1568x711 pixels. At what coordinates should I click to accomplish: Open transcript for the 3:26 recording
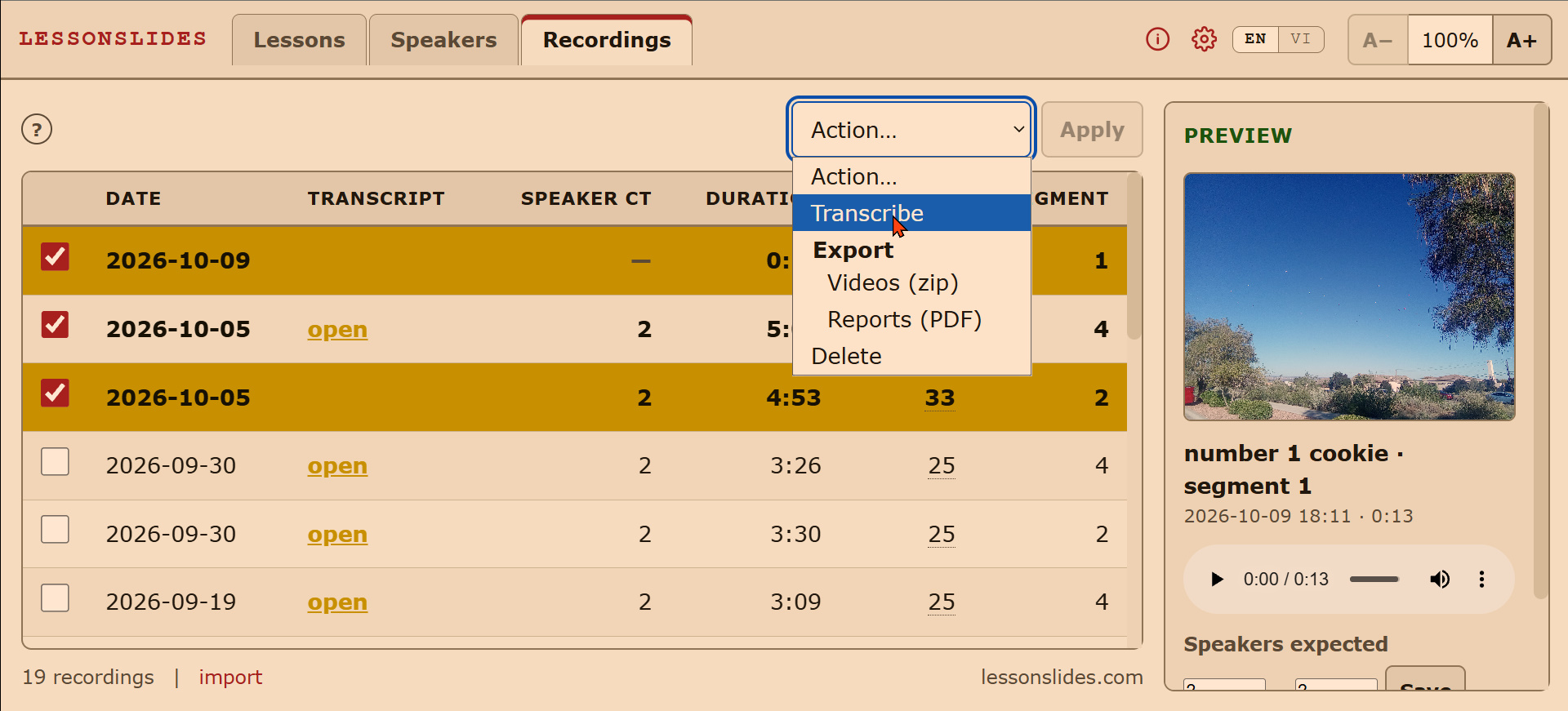[337, 465]
